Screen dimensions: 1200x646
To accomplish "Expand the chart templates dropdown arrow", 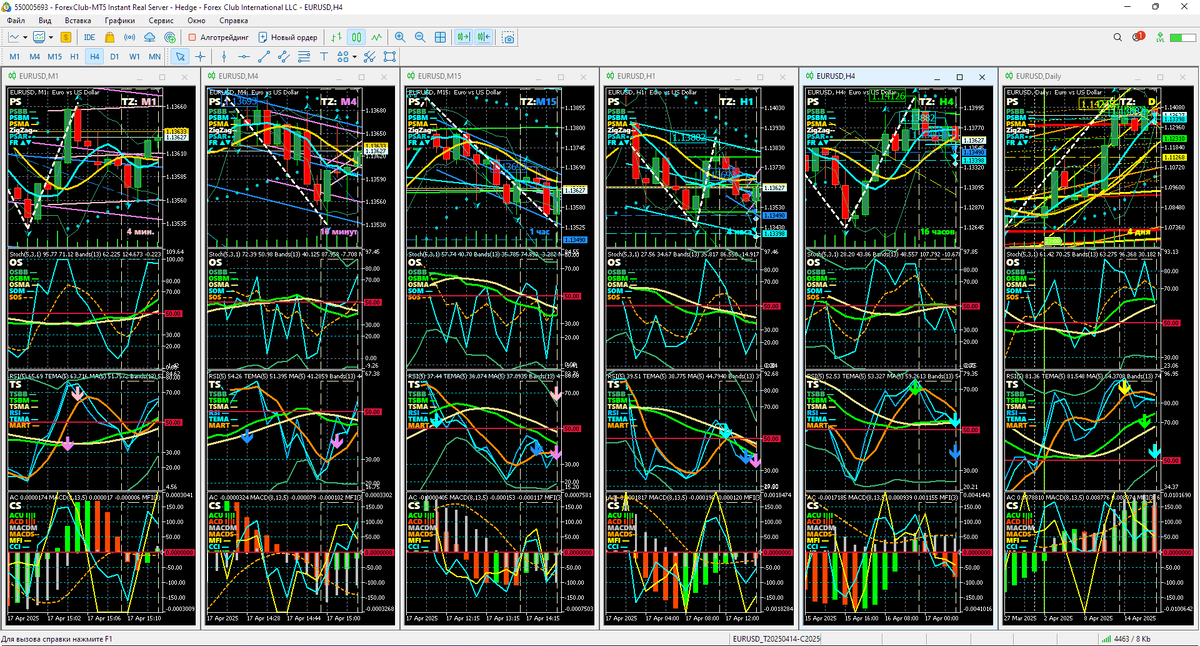I will coord(51,37).
